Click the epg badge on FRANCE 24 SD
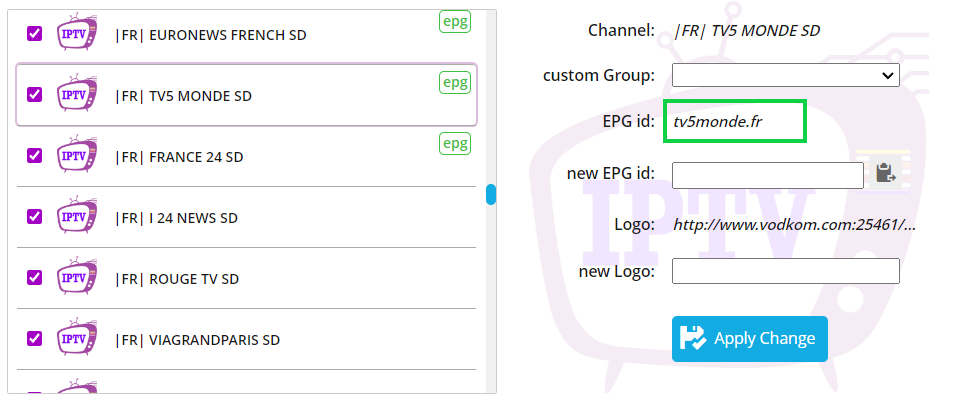 tap(455, 143)
